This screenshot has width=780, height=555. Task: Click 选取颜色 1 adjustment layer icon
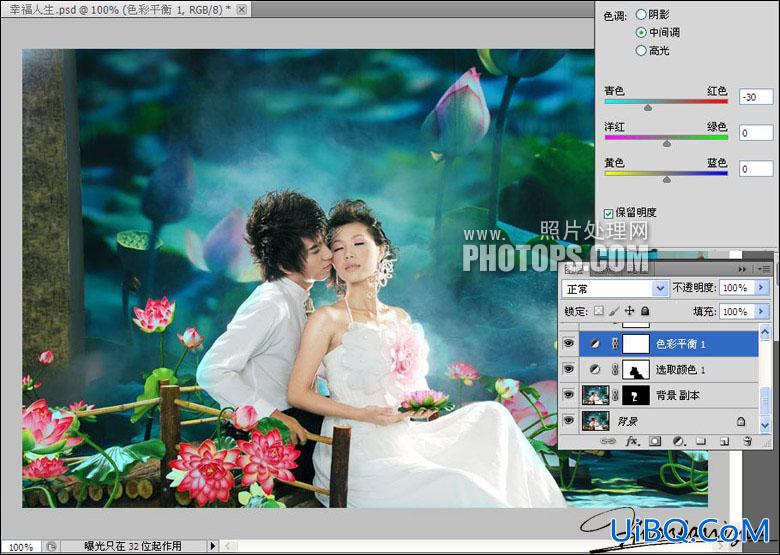point(595,370)
